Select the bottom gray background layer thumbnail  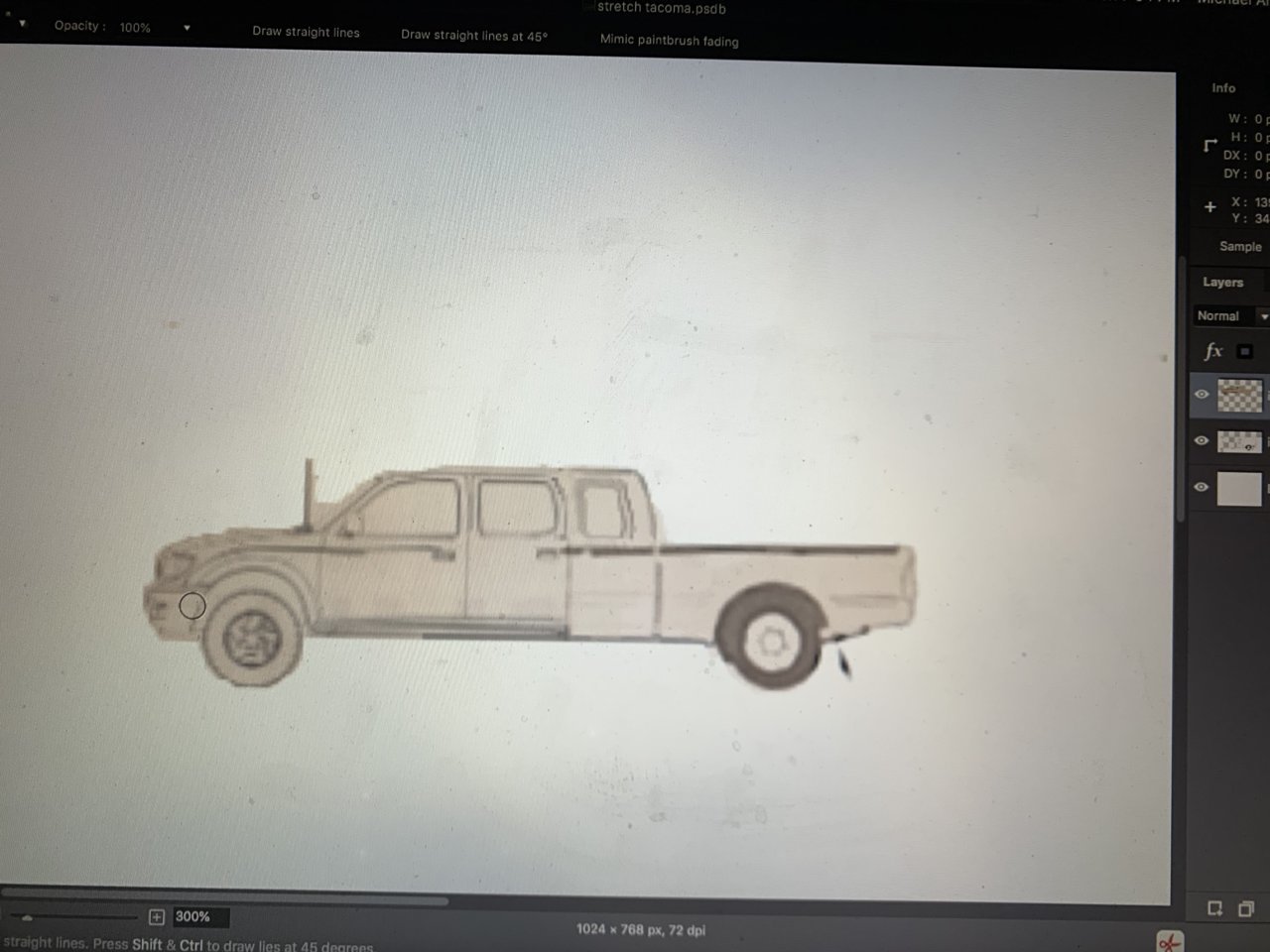point(1239,489)
